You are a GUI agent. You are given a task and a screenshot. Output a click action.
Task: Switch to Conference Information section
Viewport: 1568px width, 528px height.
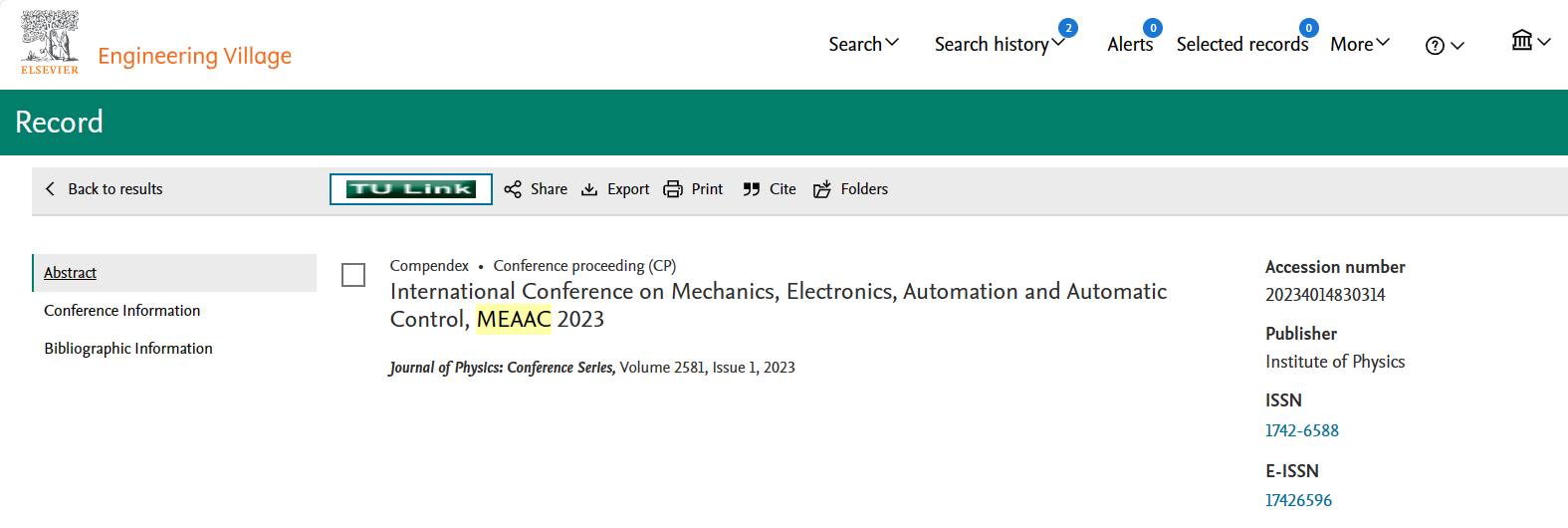(122, 311)
